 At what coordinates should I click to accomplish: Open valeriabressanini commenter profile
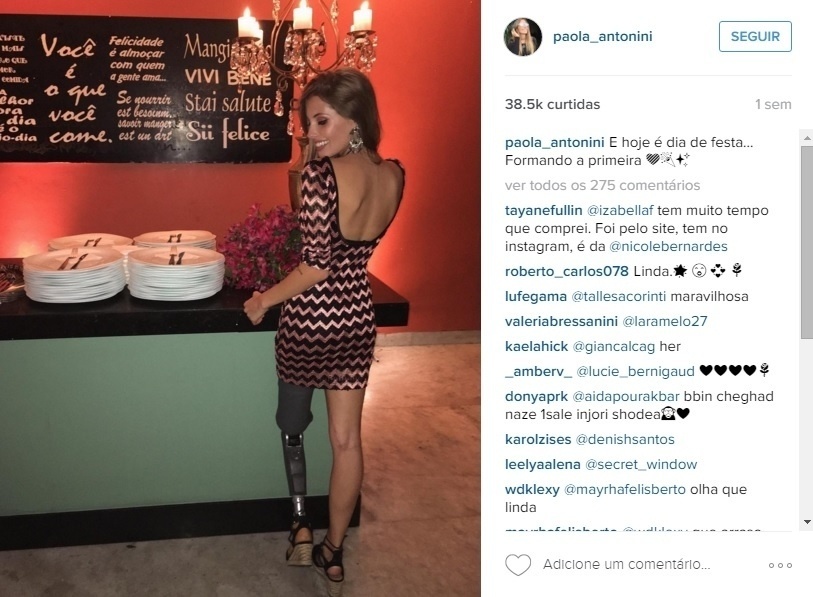pyautogui.click(x=562, y=321)
